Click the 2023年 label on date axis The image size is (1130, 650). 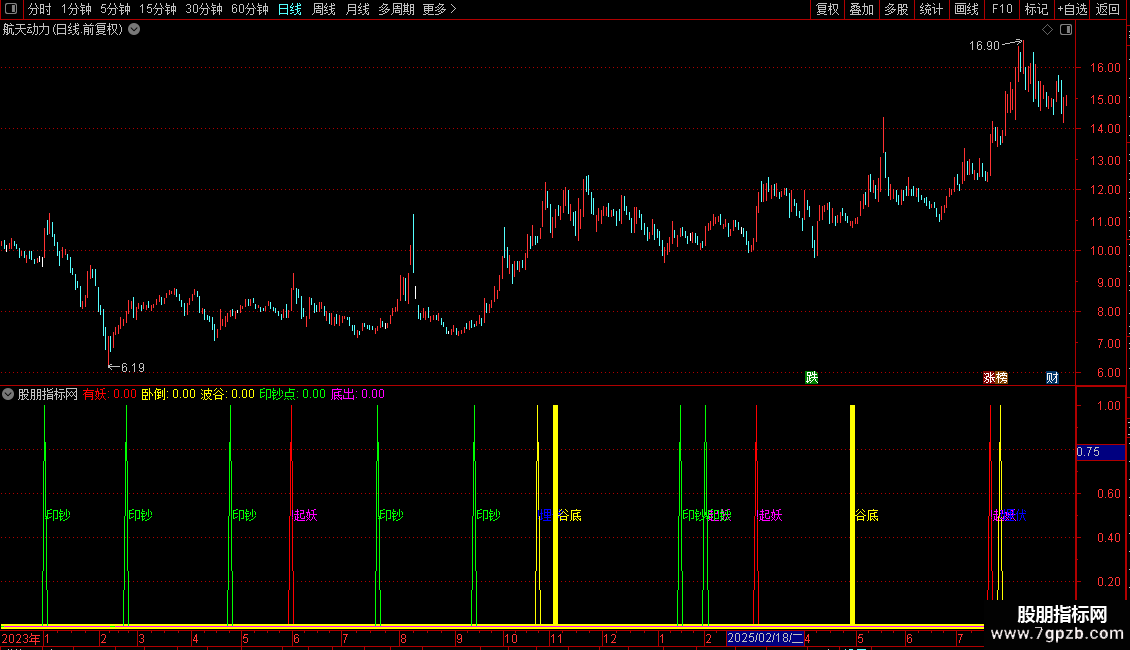click(21, 638)
